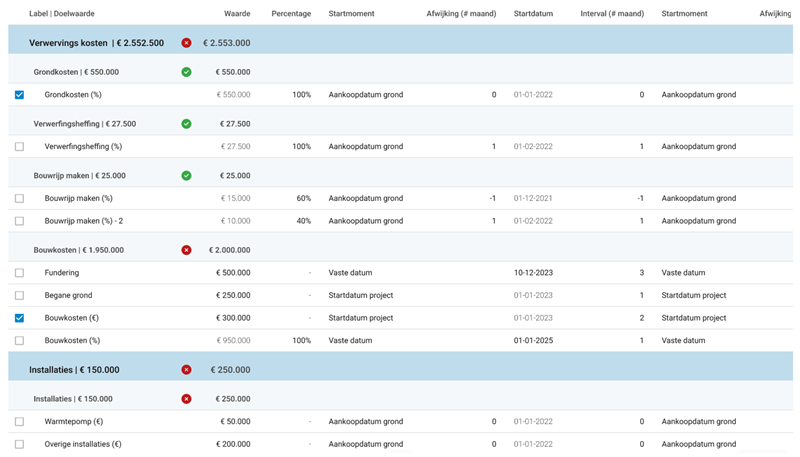800x457 pixels.
Task: Click red error icon beside Bouwkosten group
Action: point(187,250)
